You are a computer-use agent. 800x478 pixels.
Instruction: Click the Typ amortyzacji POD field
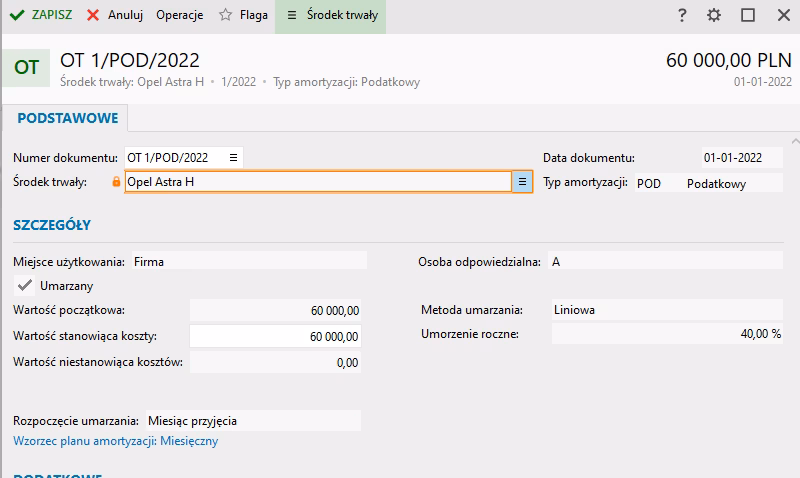(709, 183)
